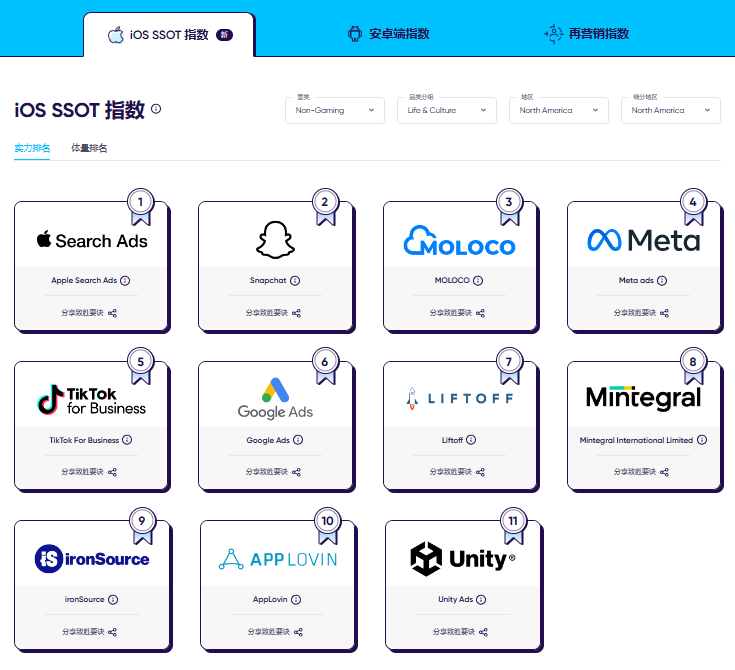735x670 pixels.
Task: Click the AppLovin logo image
Action: tap(278, 559)
